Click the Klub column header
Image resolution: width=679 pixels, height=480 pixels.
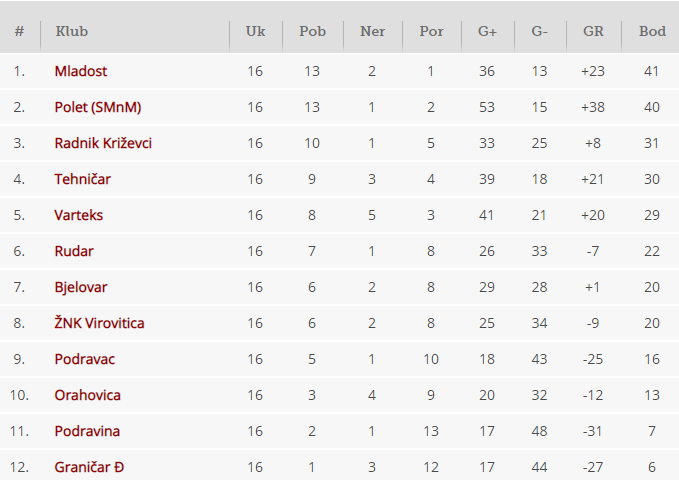[72, 31]
